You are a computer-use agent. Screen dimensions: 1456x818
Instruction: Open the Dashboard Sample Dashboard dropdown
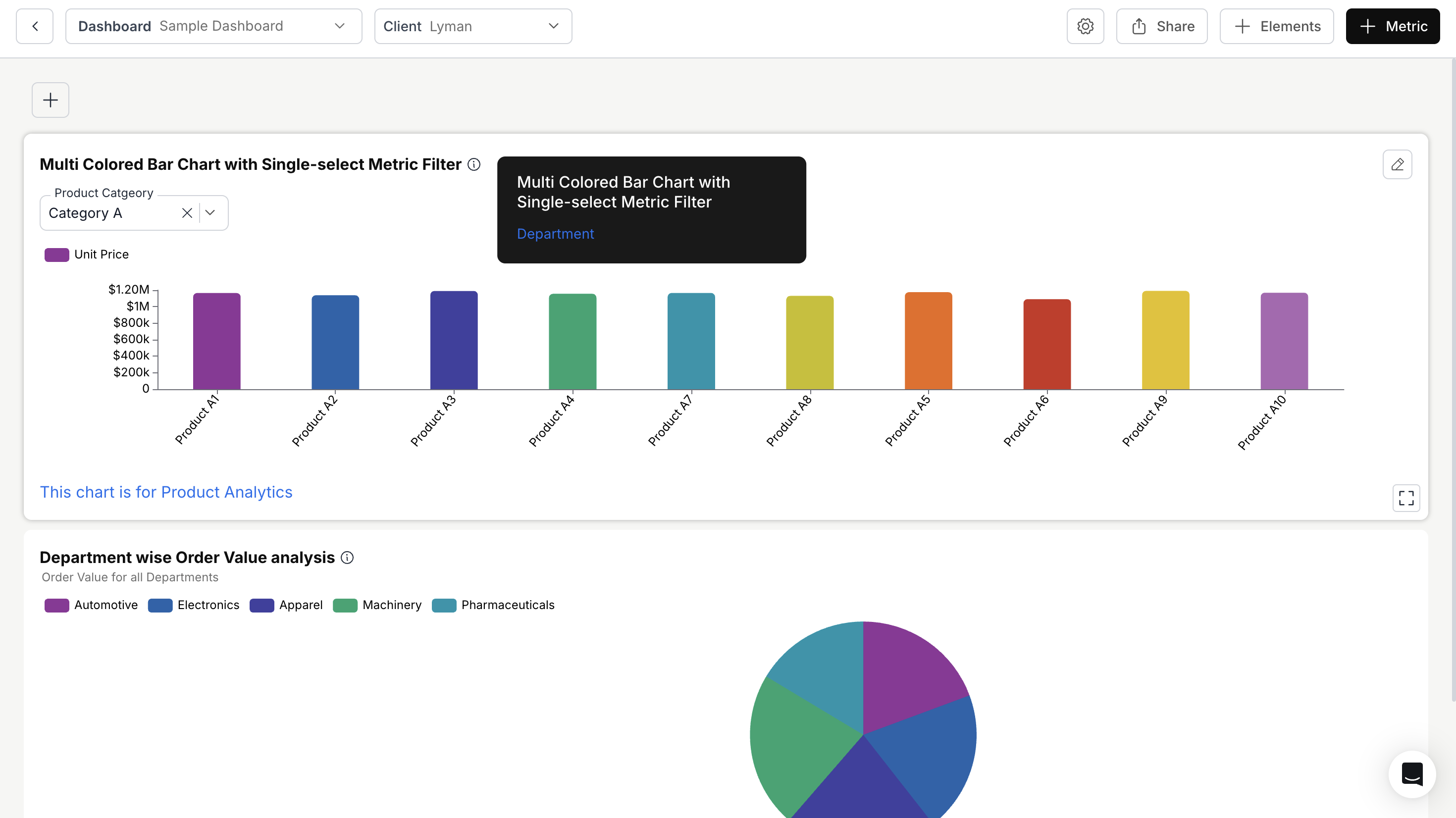point(213,26)
